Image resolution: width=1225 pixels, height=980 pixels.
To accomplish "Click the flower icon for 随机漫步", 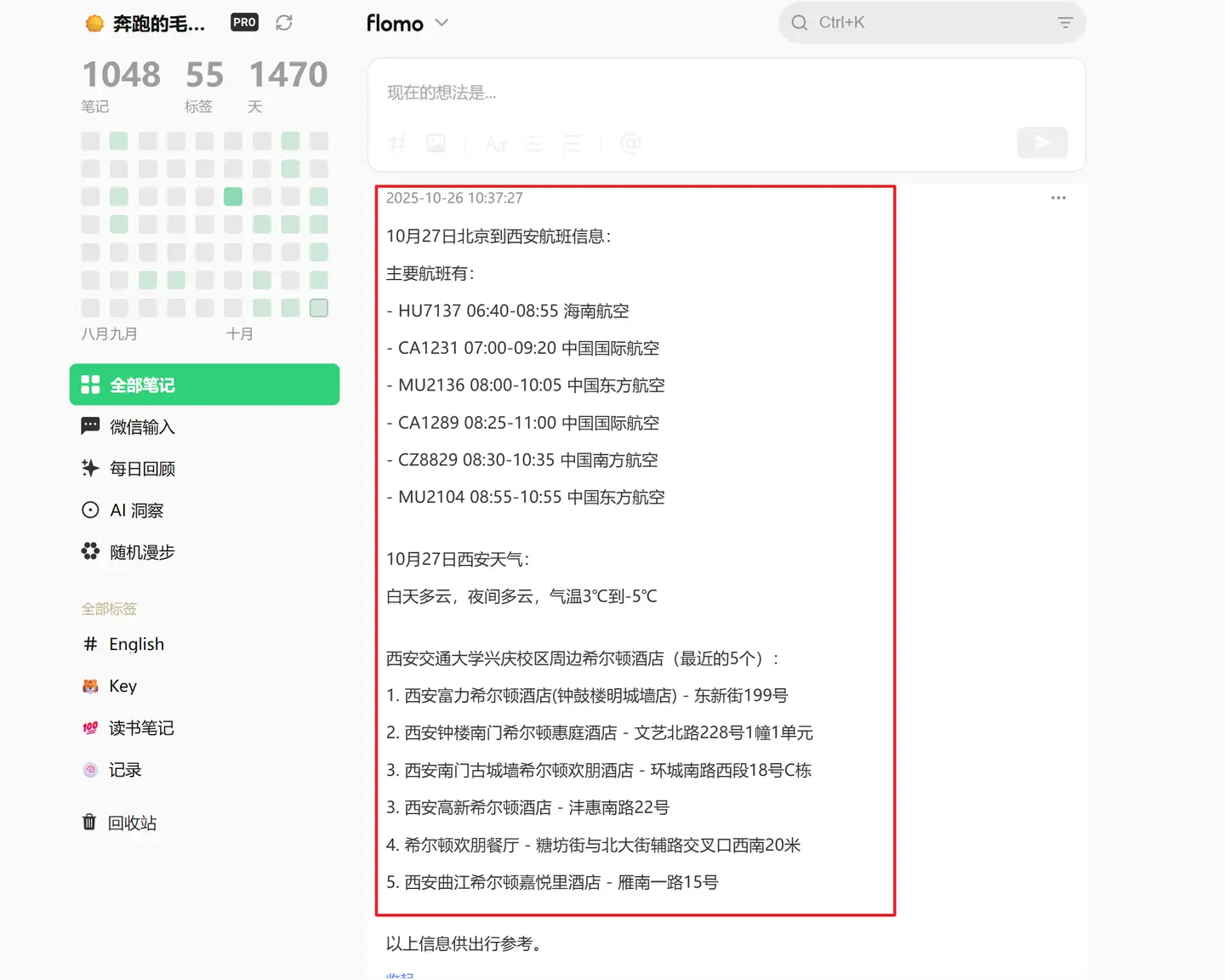I will [90, 551].
